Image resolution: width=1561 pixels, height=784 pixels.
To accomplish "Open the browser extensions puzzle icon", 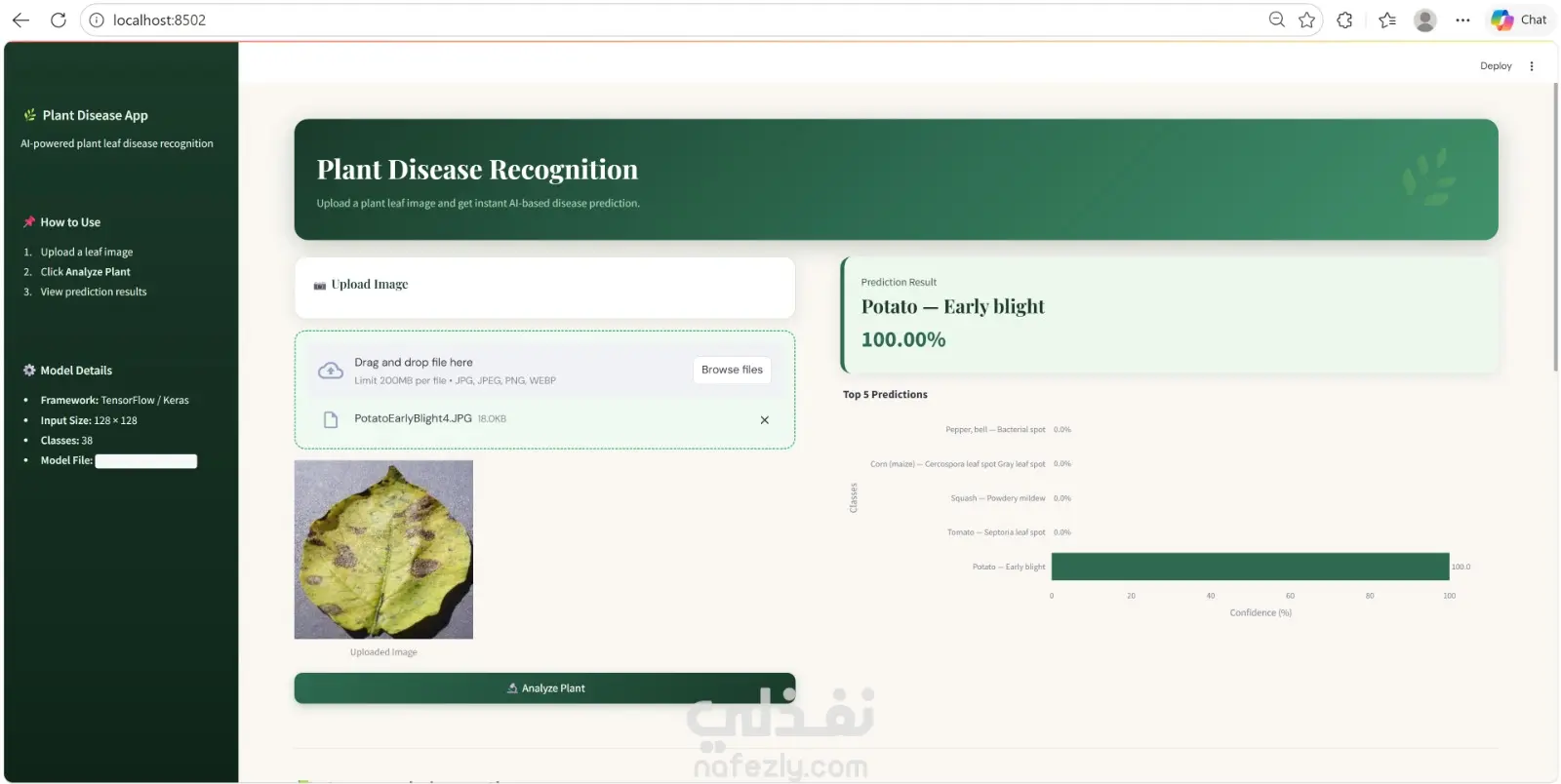I will pos(1344,20).
